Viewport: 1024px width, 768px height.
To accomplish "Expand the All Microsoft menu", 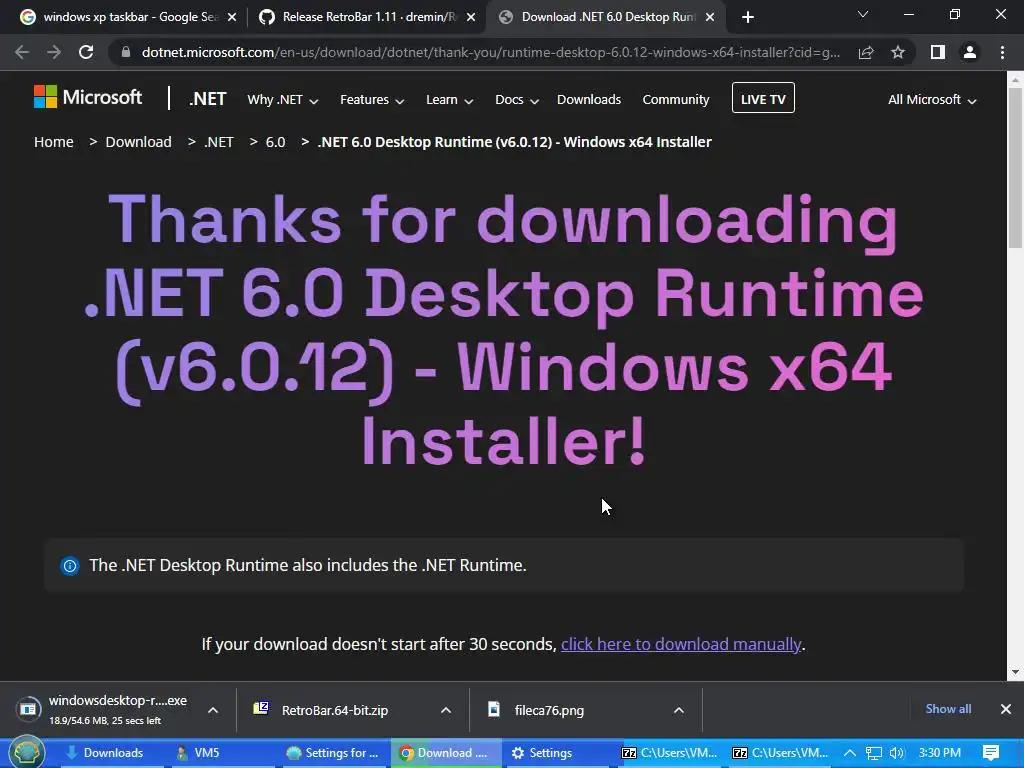I will click(x=932, y=100).
